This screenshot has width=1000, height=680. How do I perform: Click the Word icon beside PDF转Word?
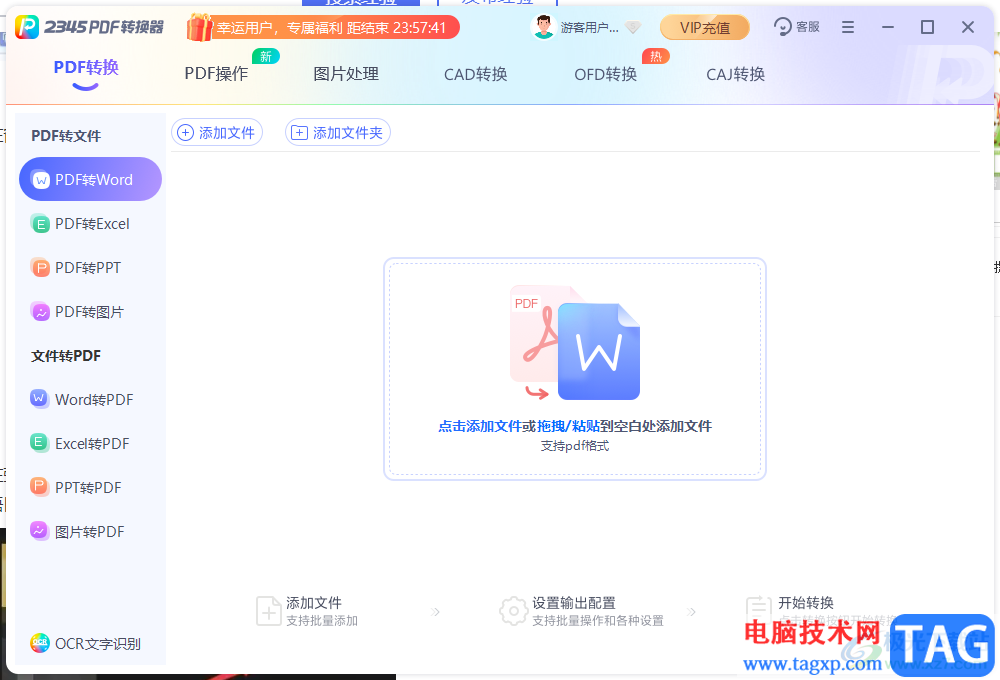tap(41, 180)
